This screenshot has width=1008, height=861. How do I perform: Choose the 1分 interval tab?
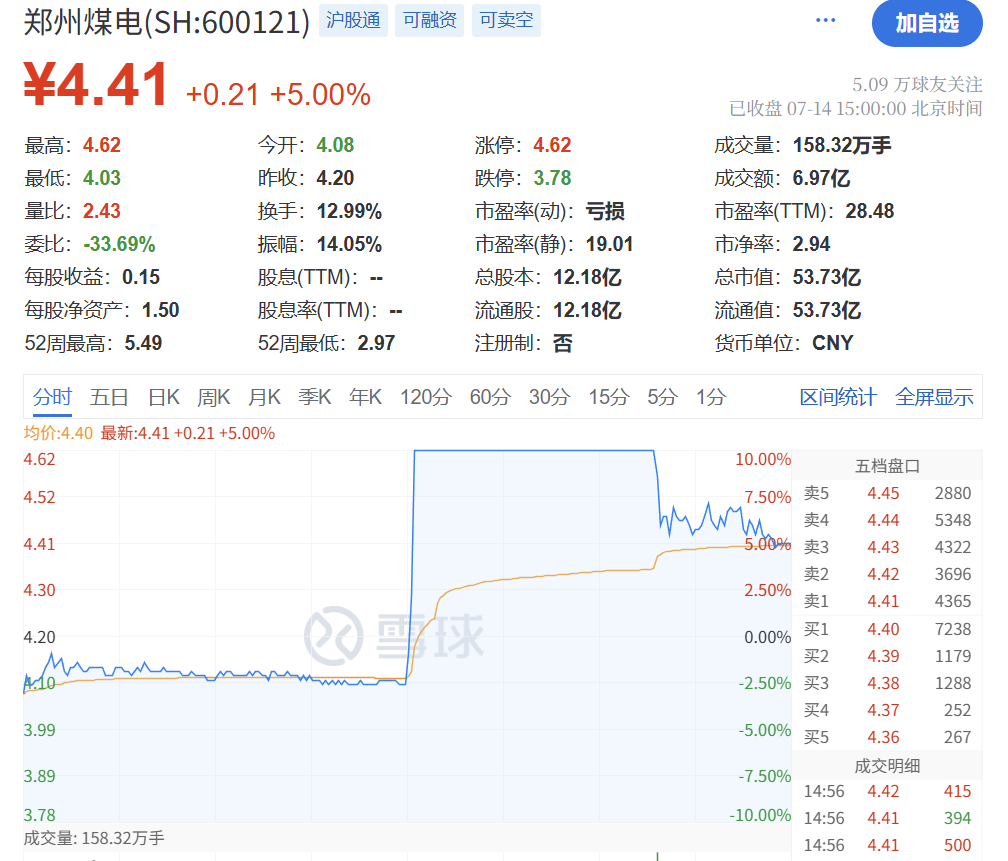click(x=710, y=397)
